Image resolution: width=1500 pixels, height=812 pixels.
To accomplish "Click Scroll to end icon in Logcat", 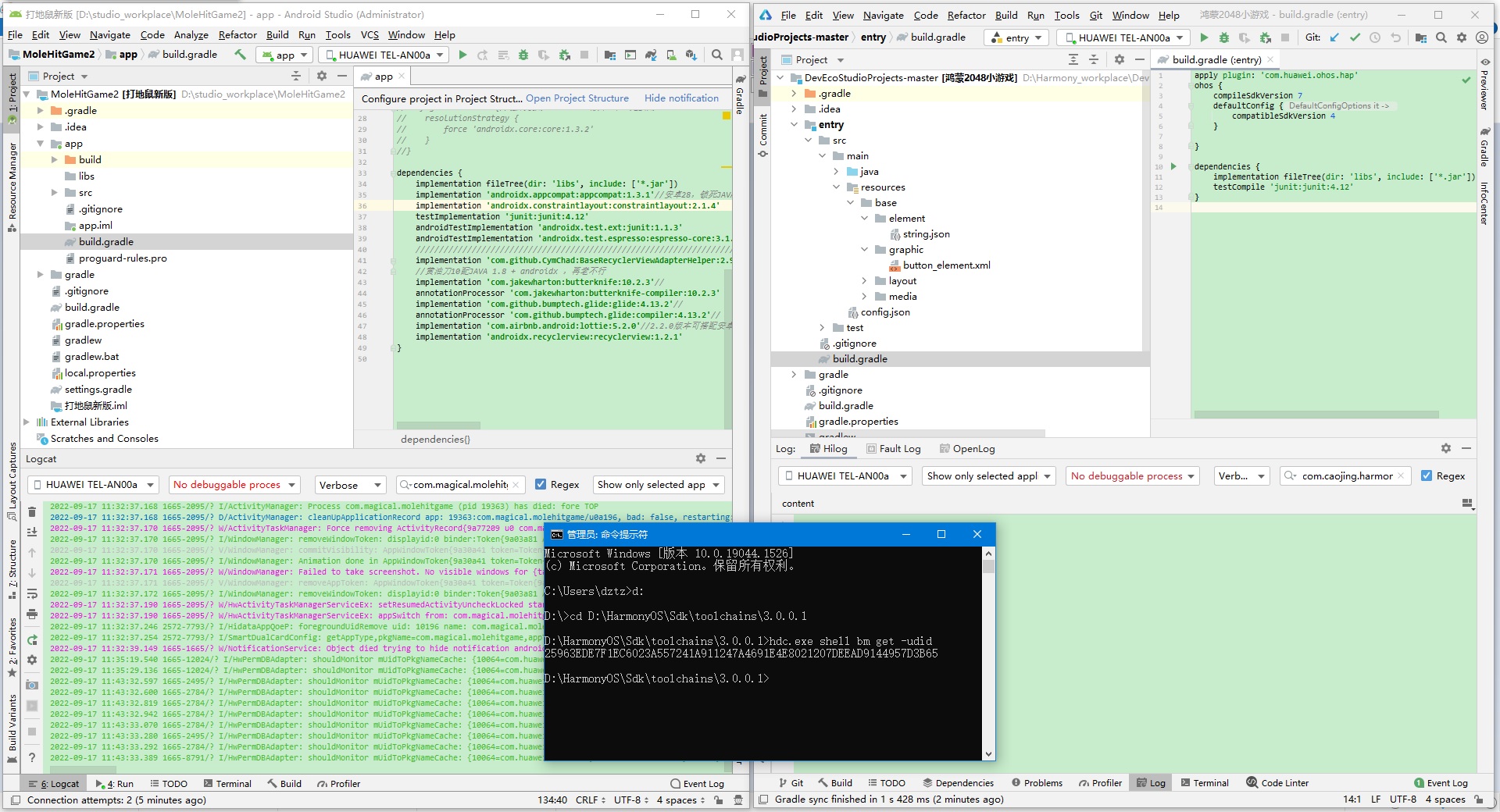I will point(32,532).
